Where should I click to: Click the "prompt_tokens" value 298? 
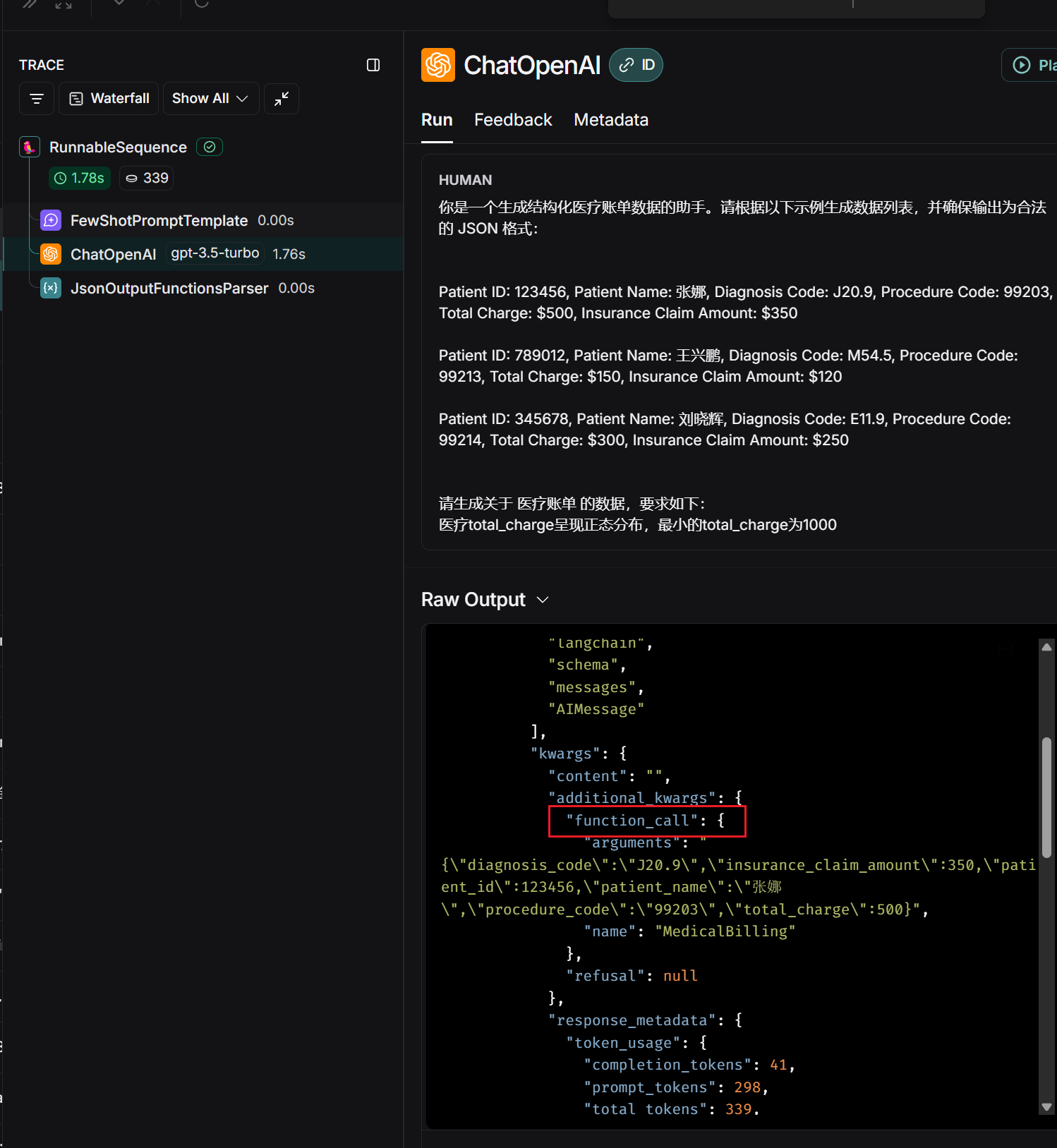747,1087
